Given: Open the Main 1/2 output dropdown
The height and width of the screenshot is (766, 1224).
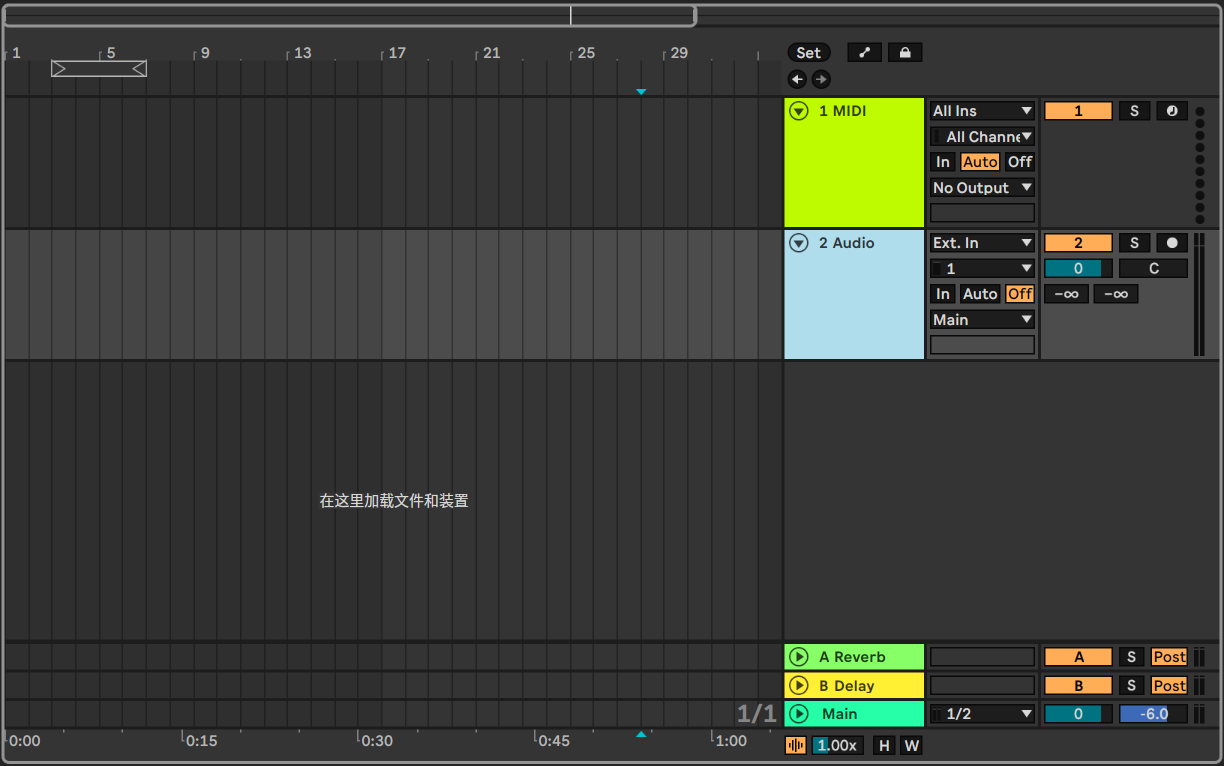Looking at the screenshot, I should [x=982, y=714].
